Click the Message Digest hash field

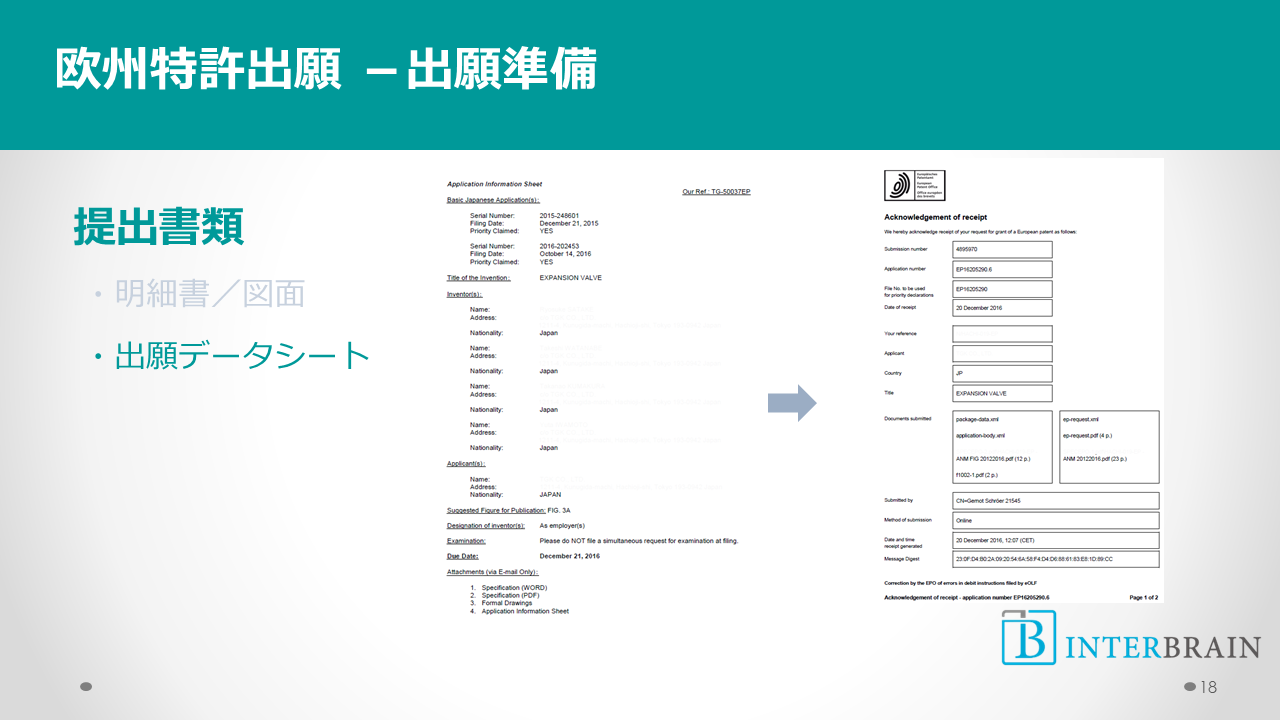click(x=1055, y=559)
